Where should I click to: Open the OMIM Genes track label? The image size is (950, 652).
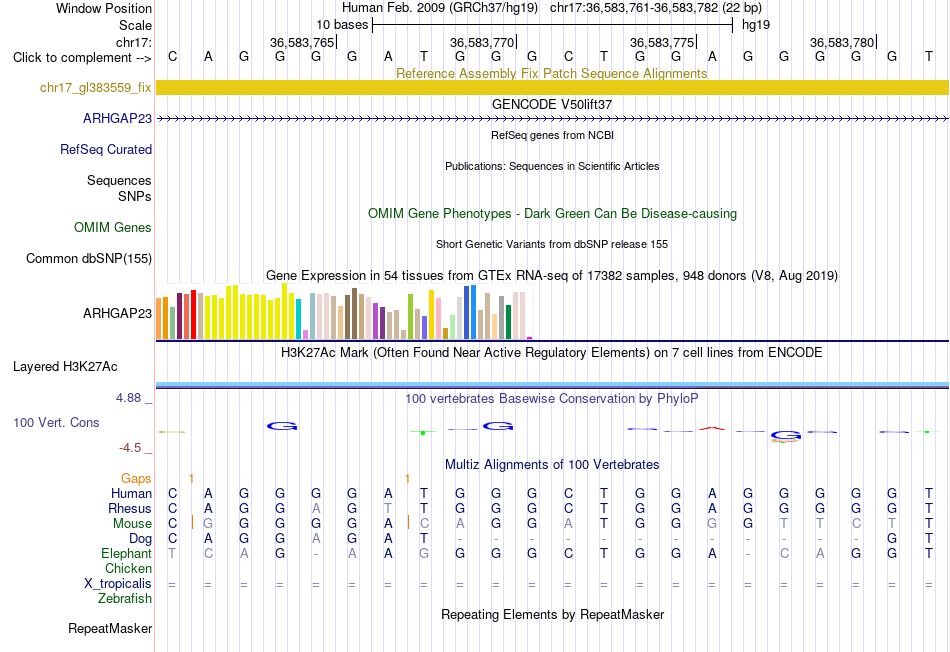(113, 227)
